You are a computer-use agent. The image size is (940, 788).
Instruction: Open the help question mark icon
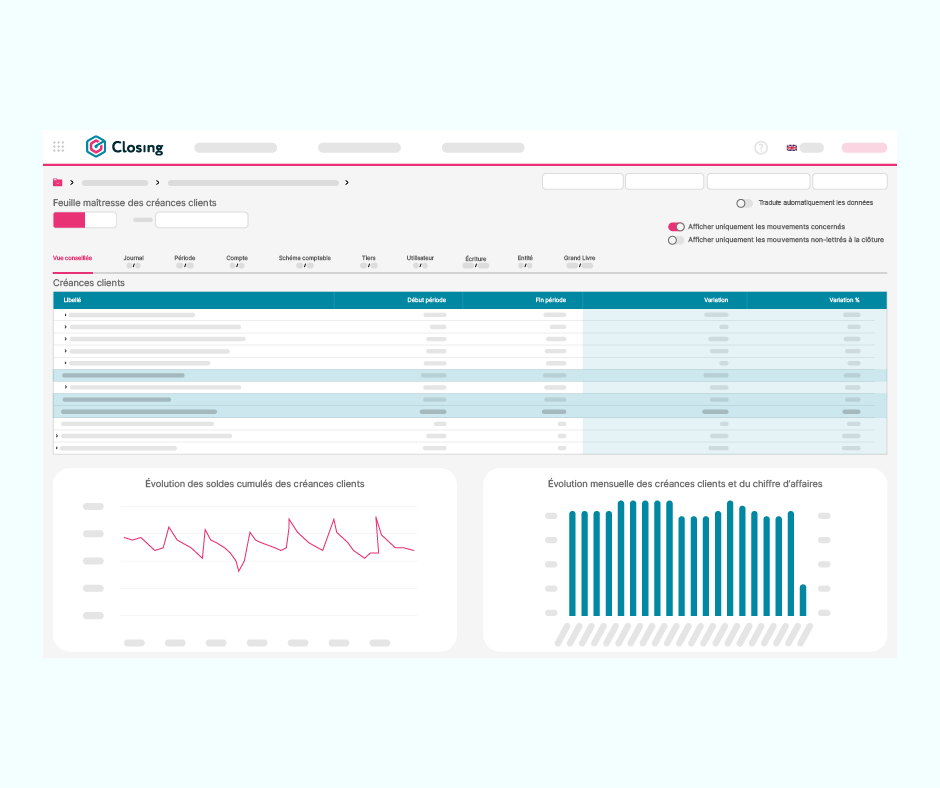click(x=761, y=148)
